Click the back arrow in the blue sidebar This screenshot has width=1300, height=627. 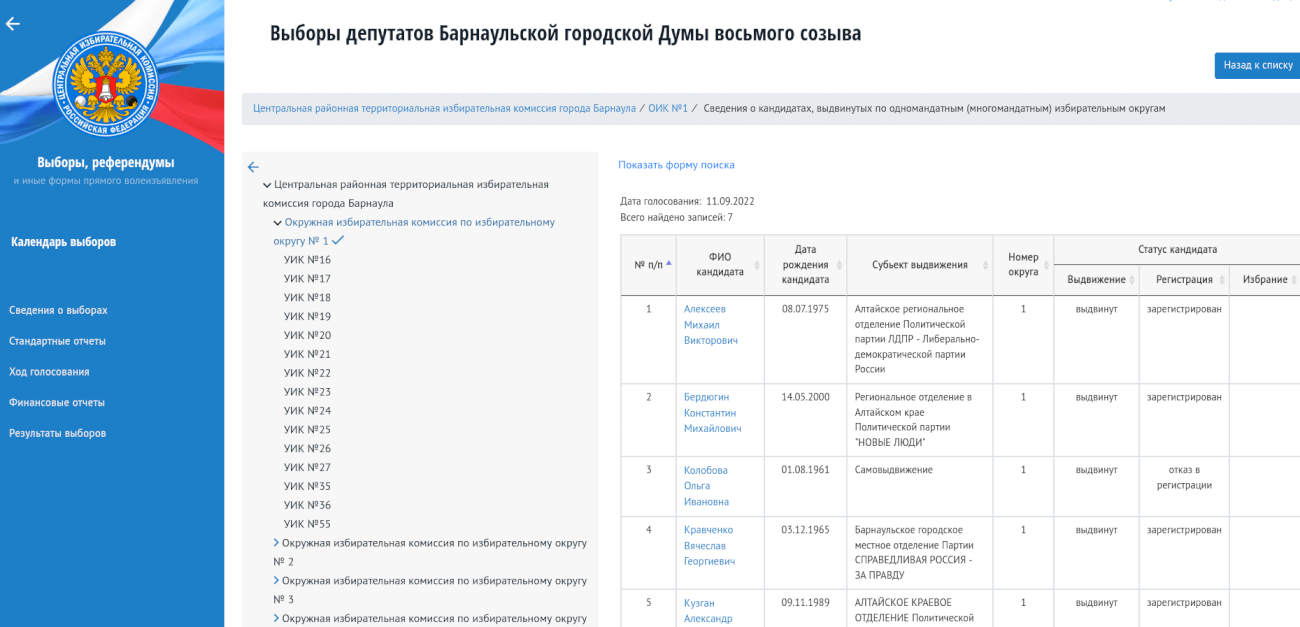click(13, 24)
